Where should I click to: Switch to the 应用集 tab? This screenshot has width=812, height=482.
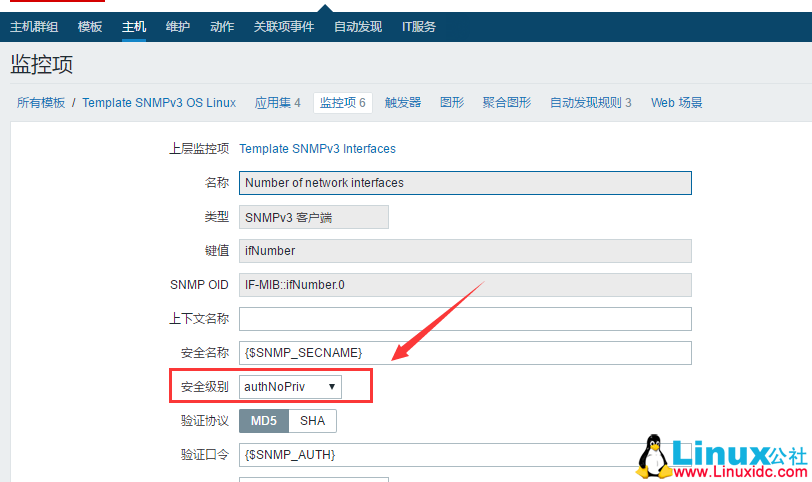coord(277,103)
